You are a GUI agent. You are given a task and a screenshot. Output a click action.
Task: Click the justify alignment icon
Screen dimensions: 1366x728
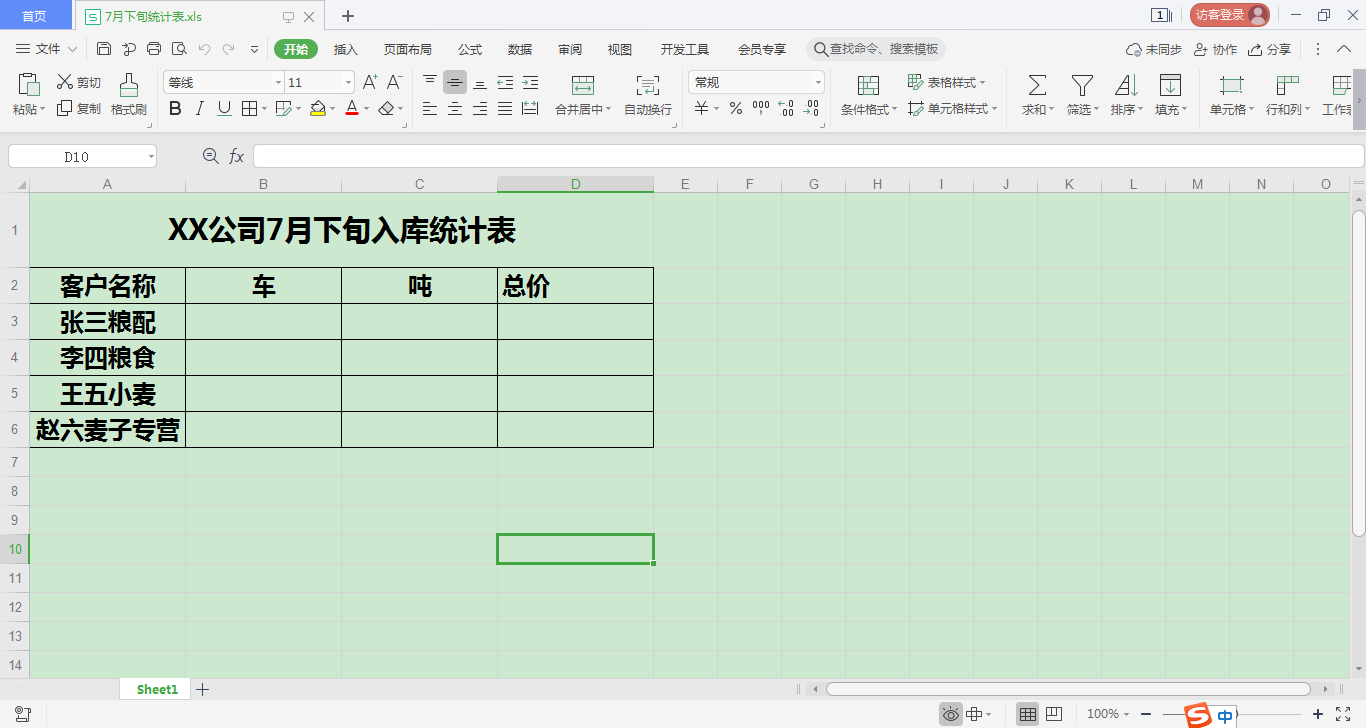[505, 108]
